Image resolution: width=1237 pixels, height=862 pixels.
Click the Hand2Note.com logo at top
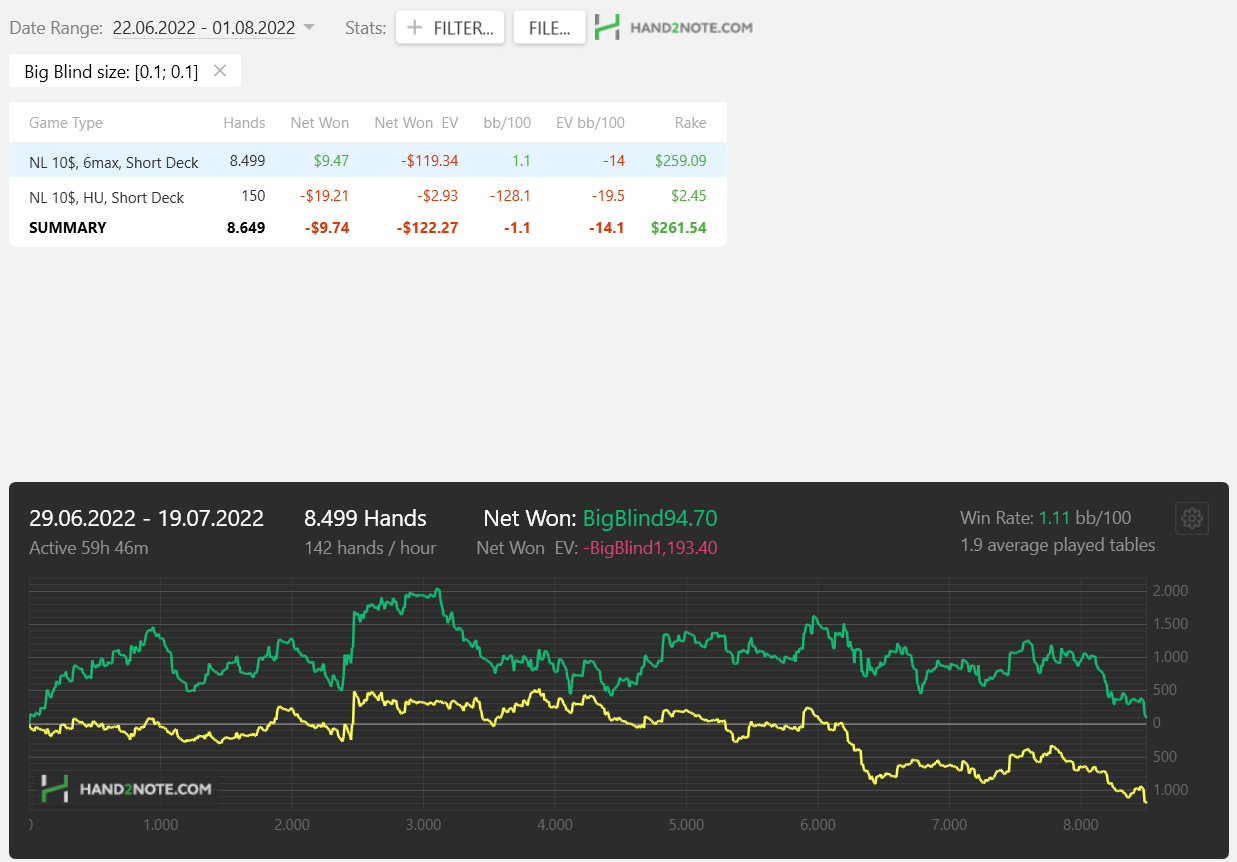click(x=674, y=28)
